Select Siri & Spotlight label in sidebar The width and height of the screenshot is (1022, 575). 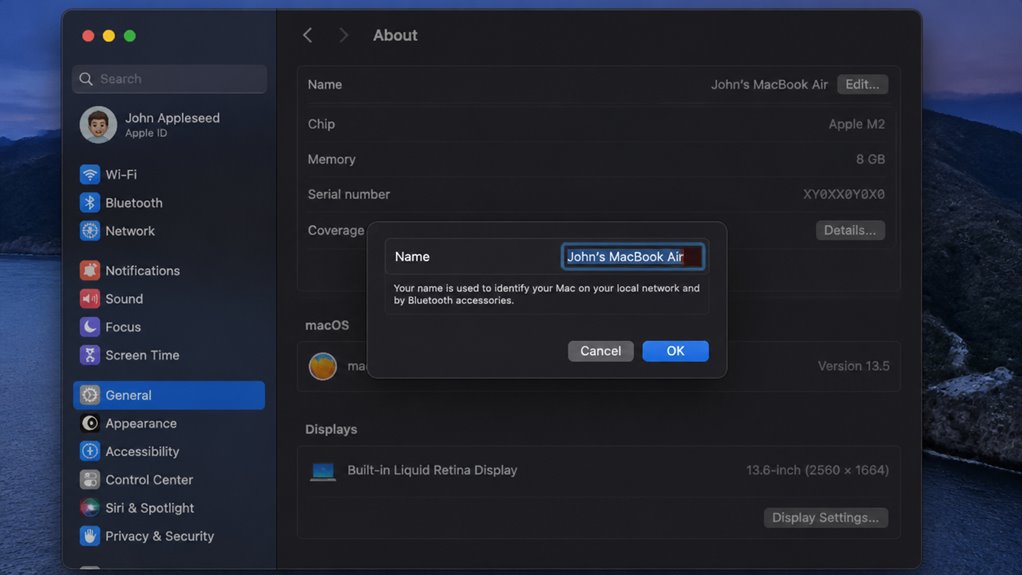point(149,508)
